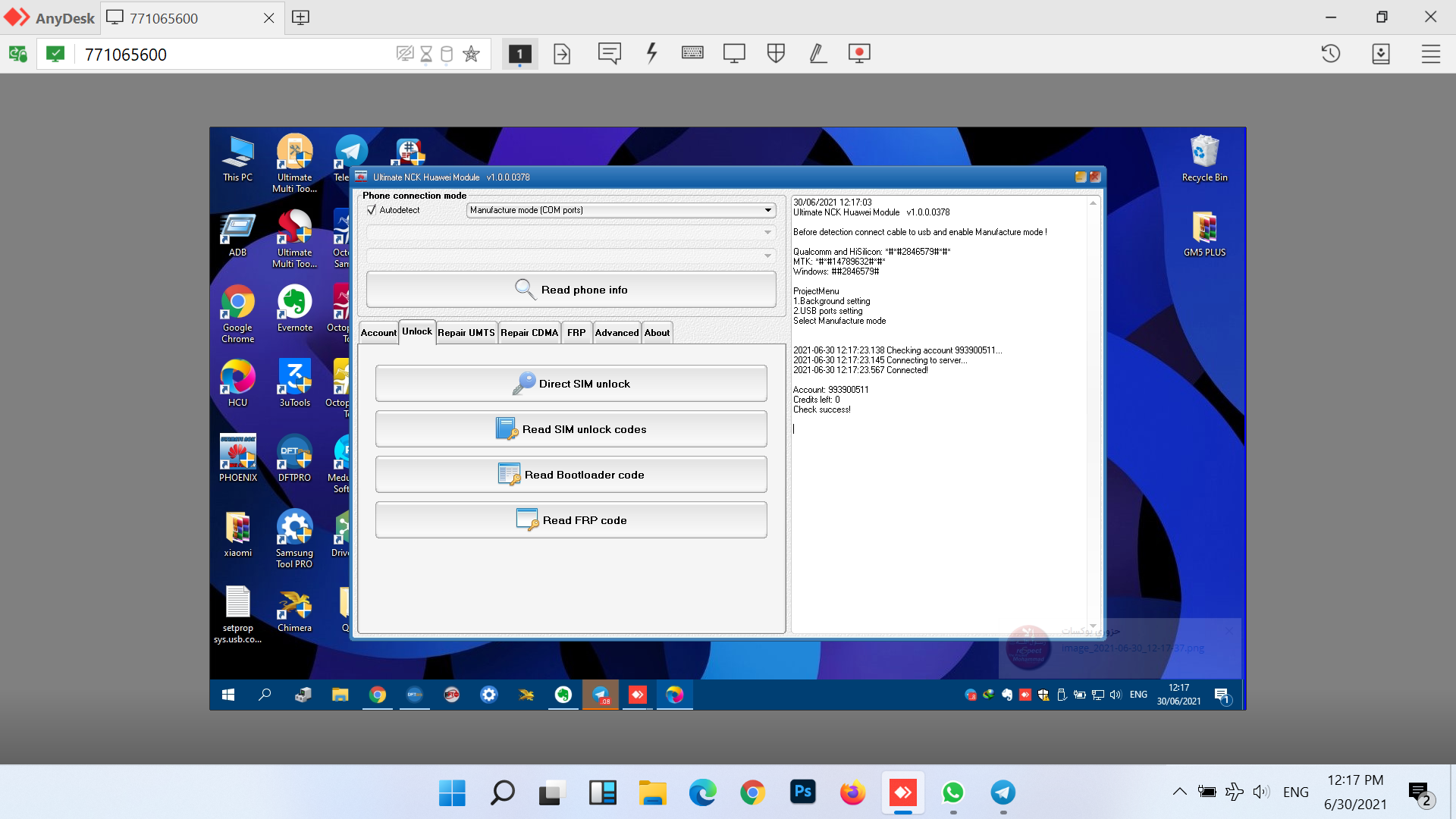Open AnyDesk download/install icon
This screenshot has width=1456, height=819.
(x=1381, y=54)
